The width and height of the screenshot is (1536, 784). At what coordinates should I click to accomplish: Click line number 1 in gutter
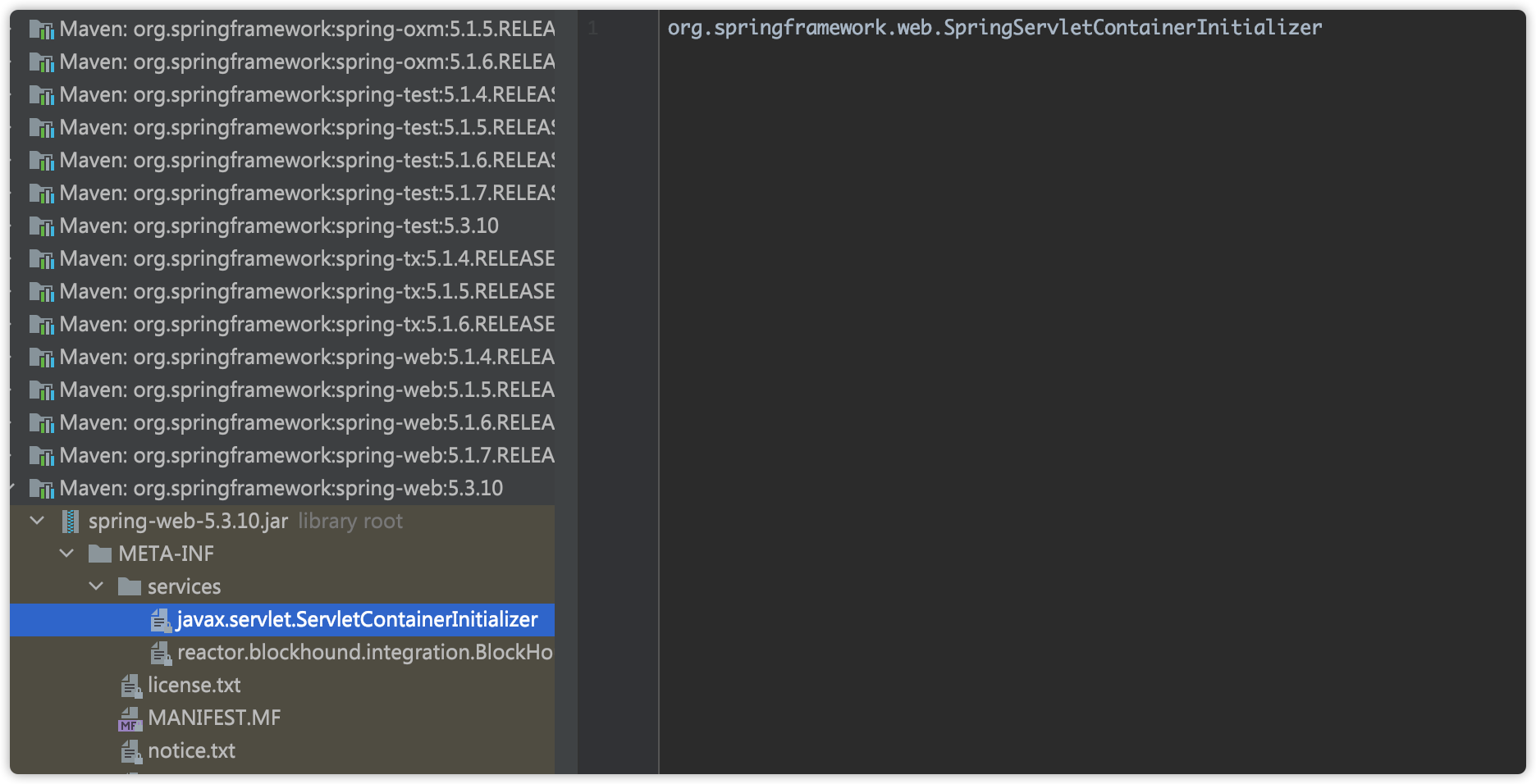(x=592, y=29)
